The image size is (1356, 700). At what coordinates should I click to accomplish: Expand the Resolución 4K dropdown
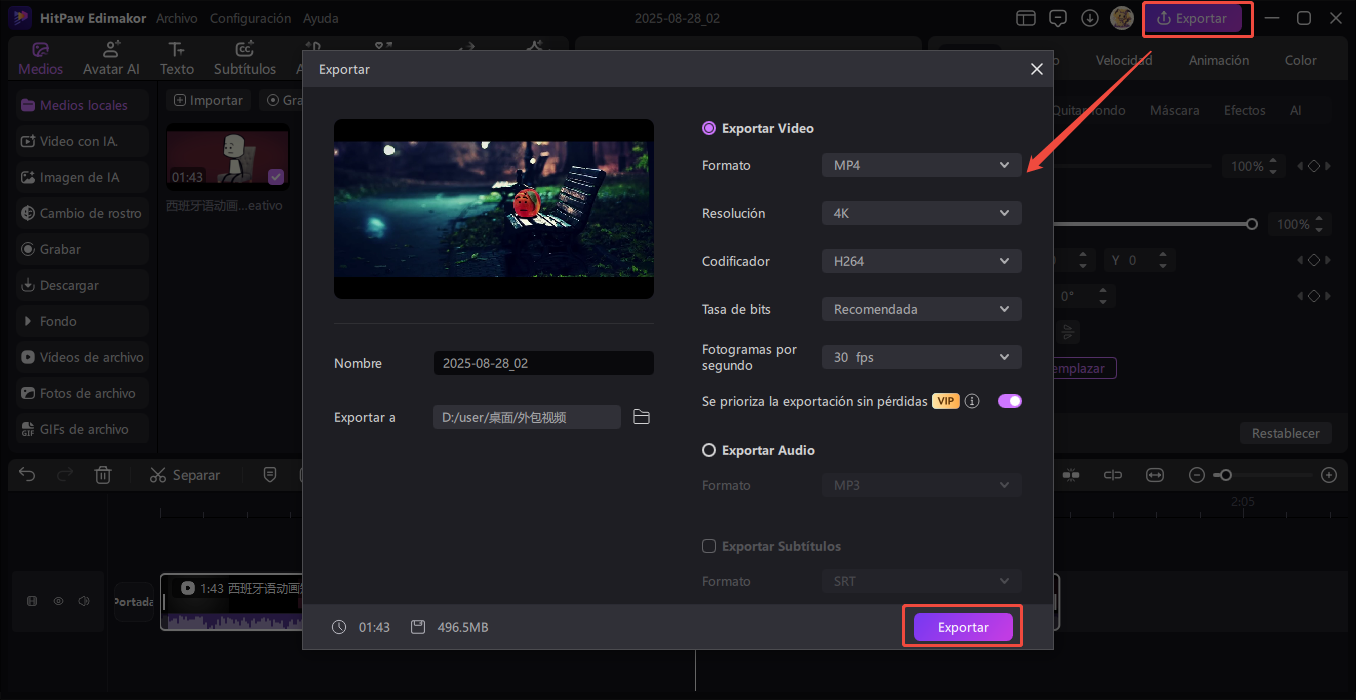click(921, 213)
